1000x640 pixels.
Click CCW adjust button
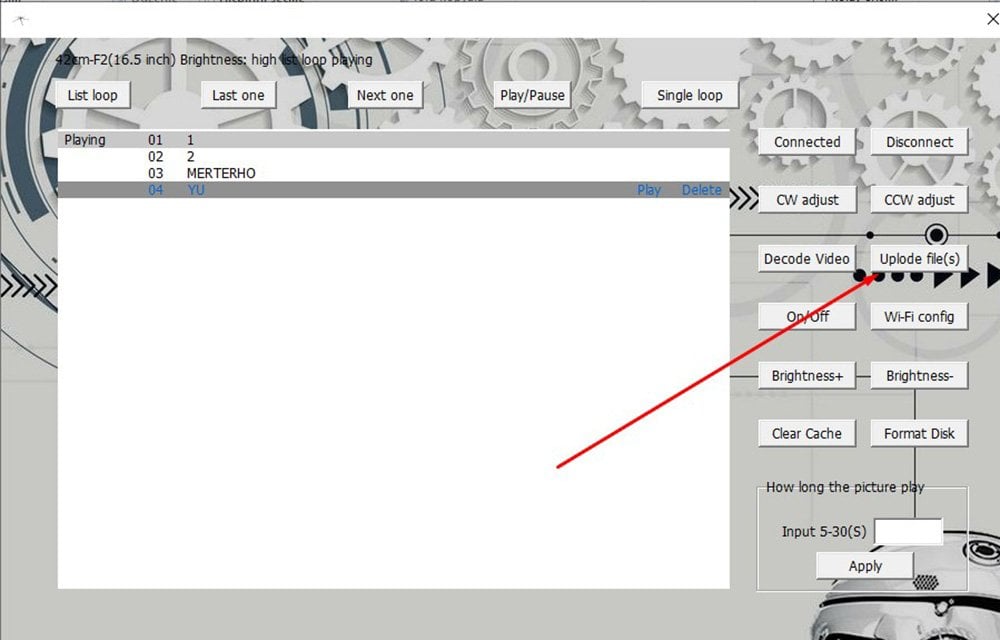919,200
